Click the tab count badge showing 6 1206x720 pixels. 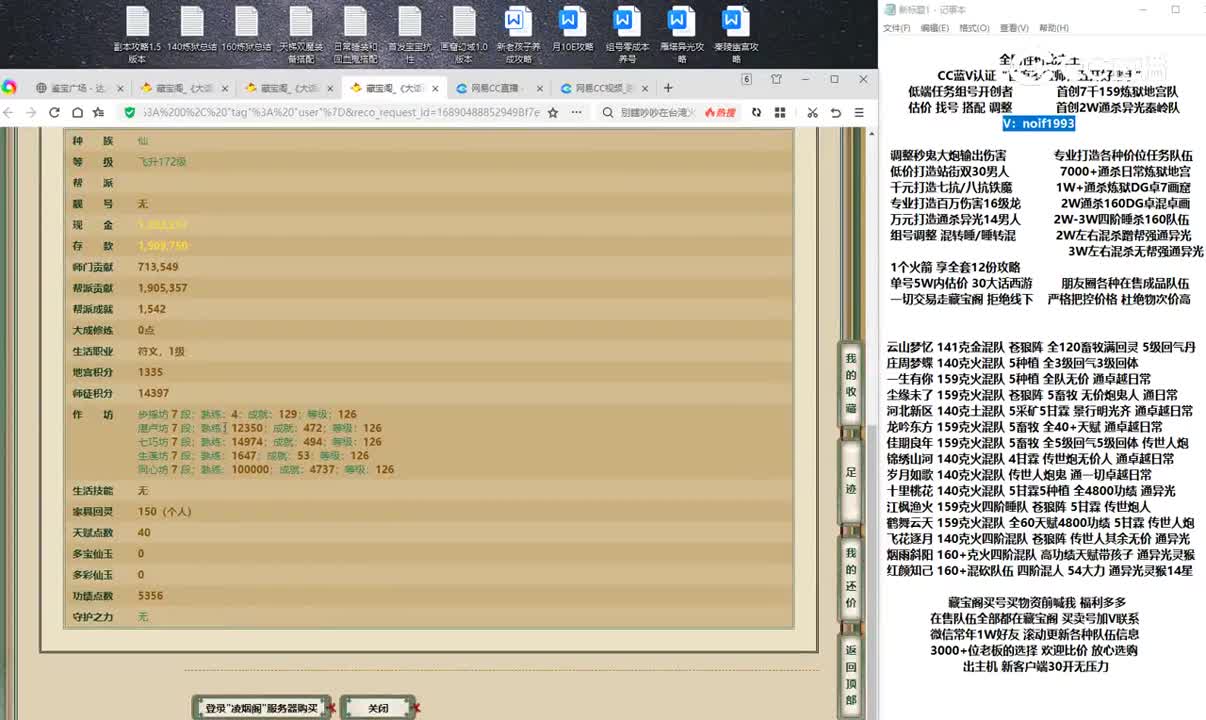pyautogui.click(x=747, y=79)
